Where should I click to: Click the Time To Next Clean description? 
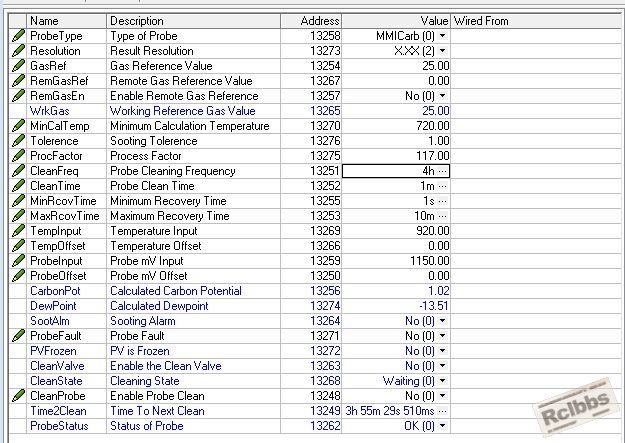157,411
